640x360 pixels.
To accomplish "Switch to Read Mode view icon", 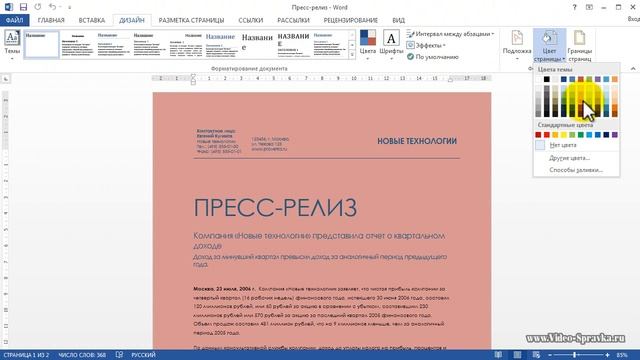I will (498, 355).
